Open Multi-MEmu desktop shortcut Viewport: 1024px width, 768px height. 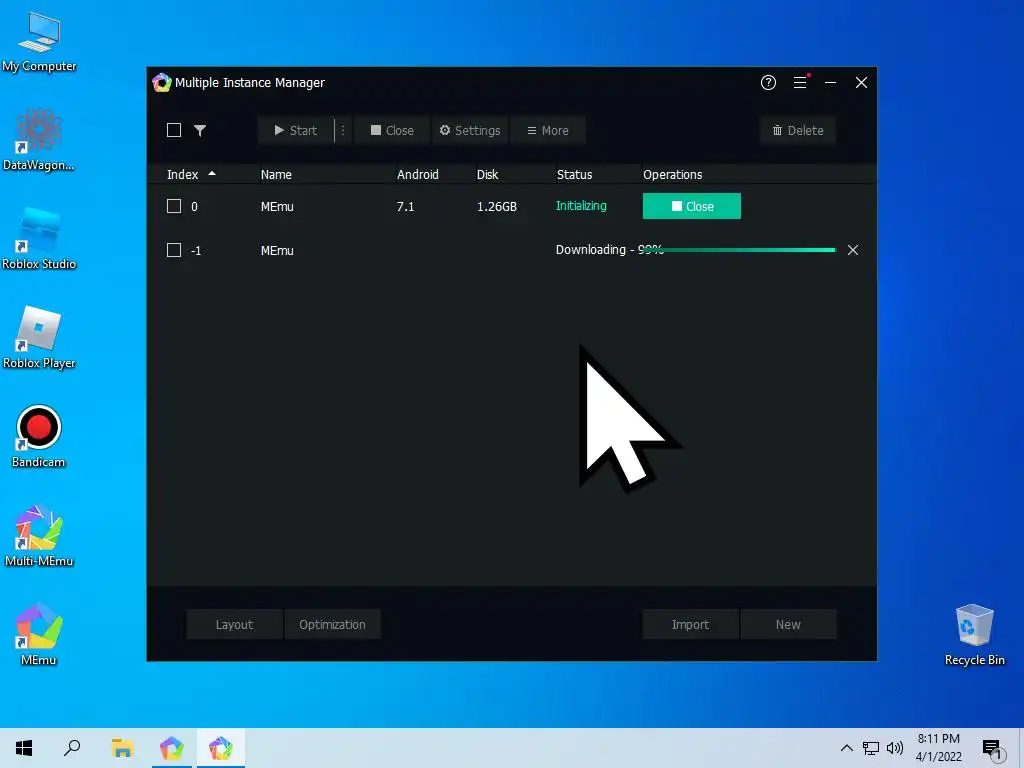(39, 536)
